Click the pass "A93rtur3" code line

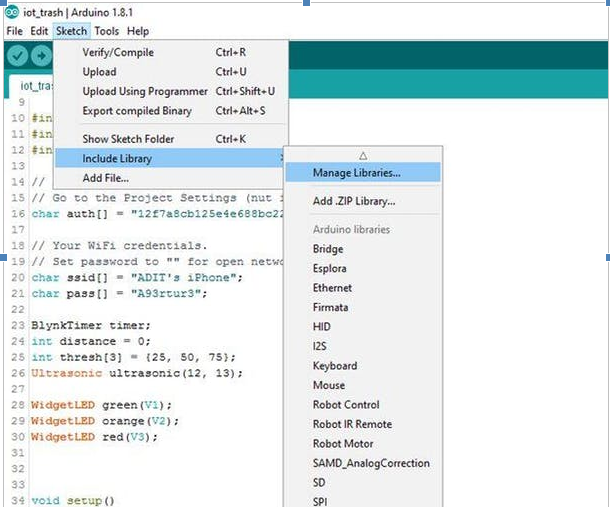[119, 293]
